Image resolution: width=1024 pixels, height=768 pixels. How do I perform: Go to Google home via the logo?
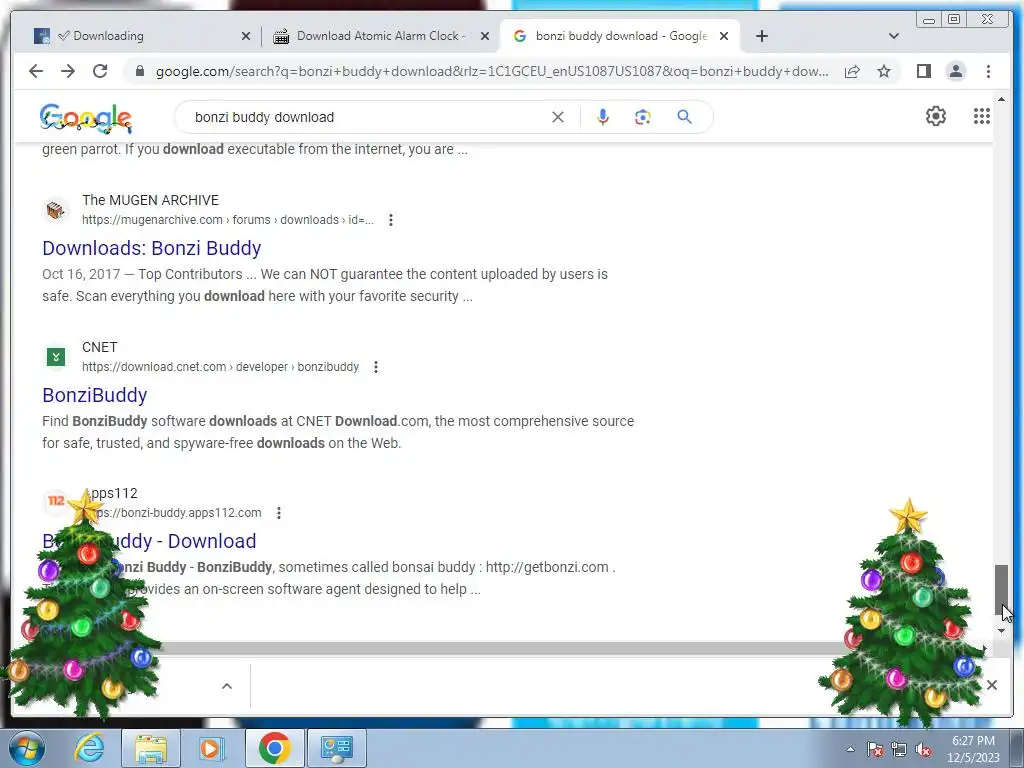click(x=86, y=118)
